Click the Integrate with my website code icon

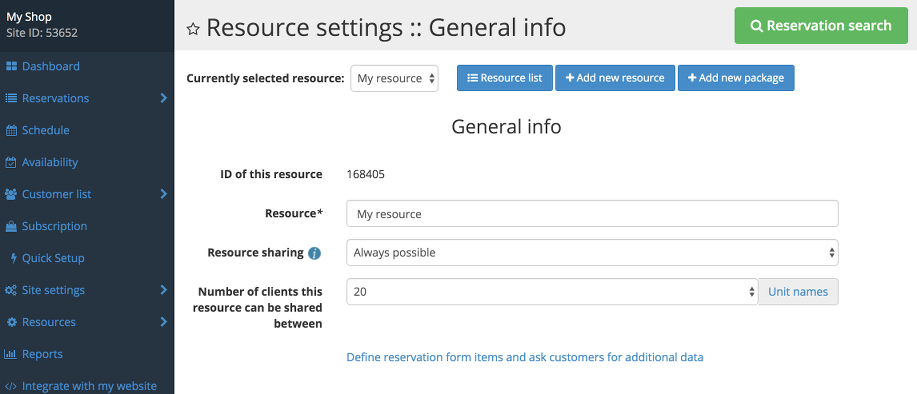coord(11,386)
